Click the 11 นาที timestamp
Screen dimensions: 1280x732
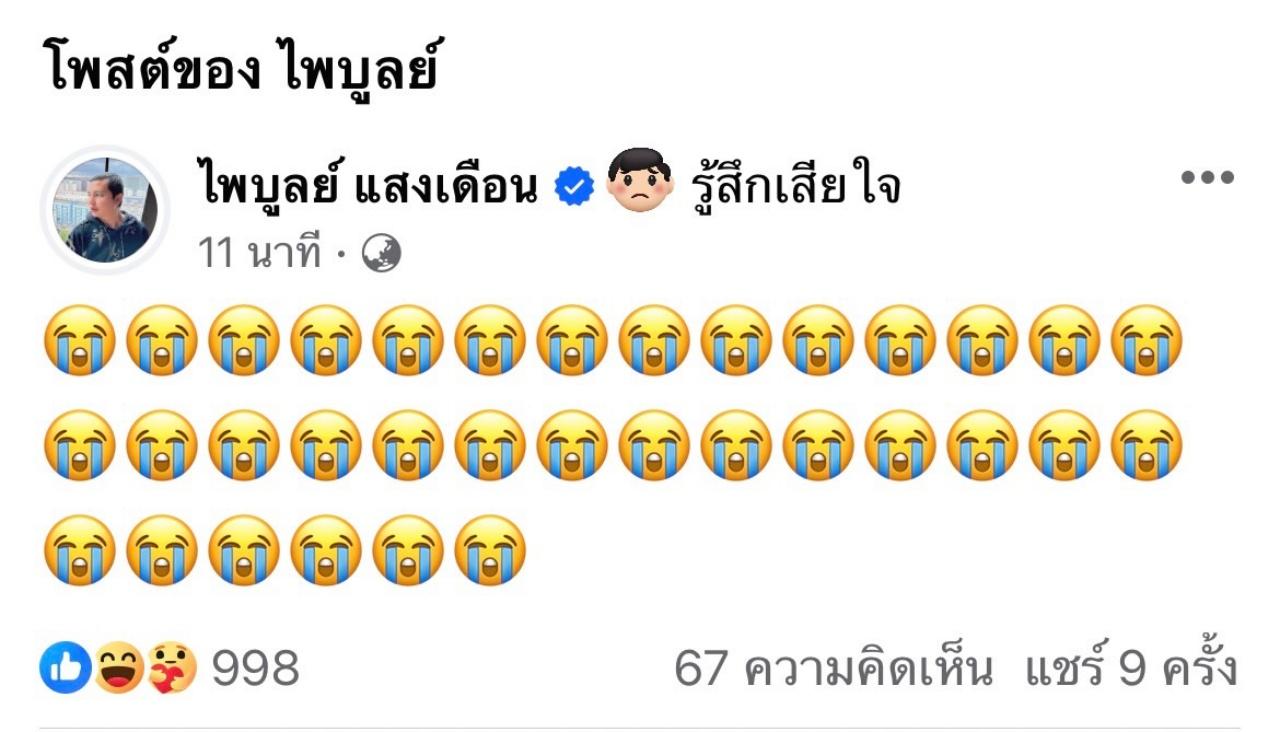(260, 254)
